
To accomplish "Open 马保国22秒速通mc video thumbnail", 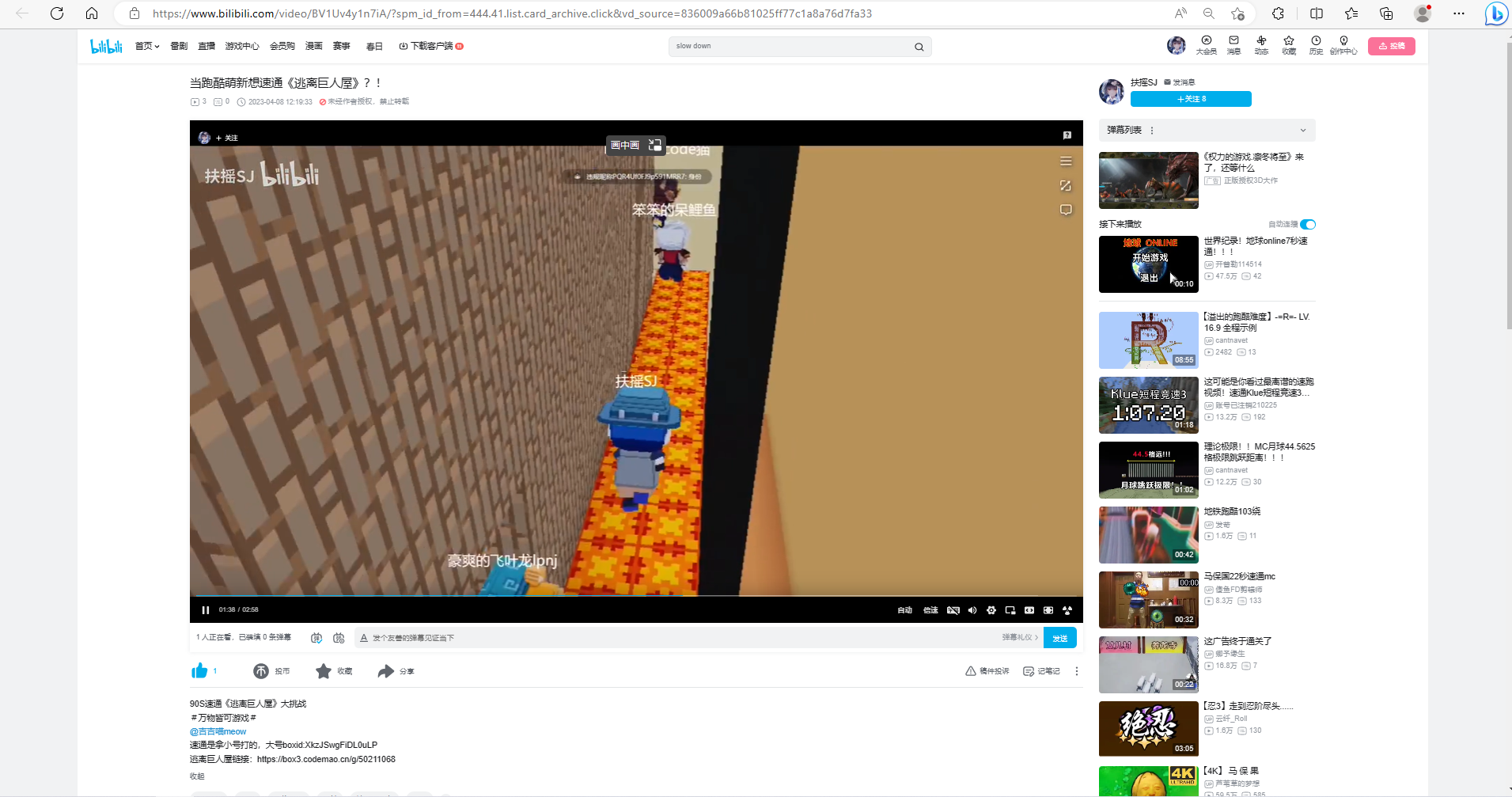I will (x=1148, y=600).
